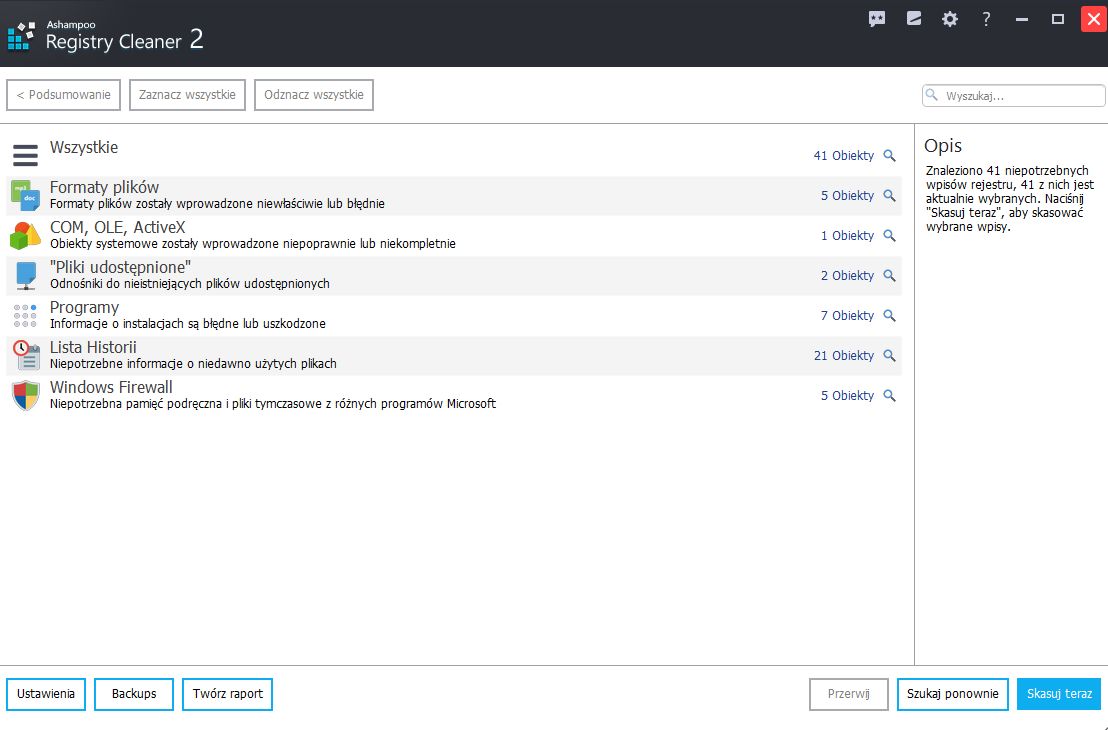Click the dark theme toggle icon
This screenshot has width=1108, height=730.
(x=913, y=18)
